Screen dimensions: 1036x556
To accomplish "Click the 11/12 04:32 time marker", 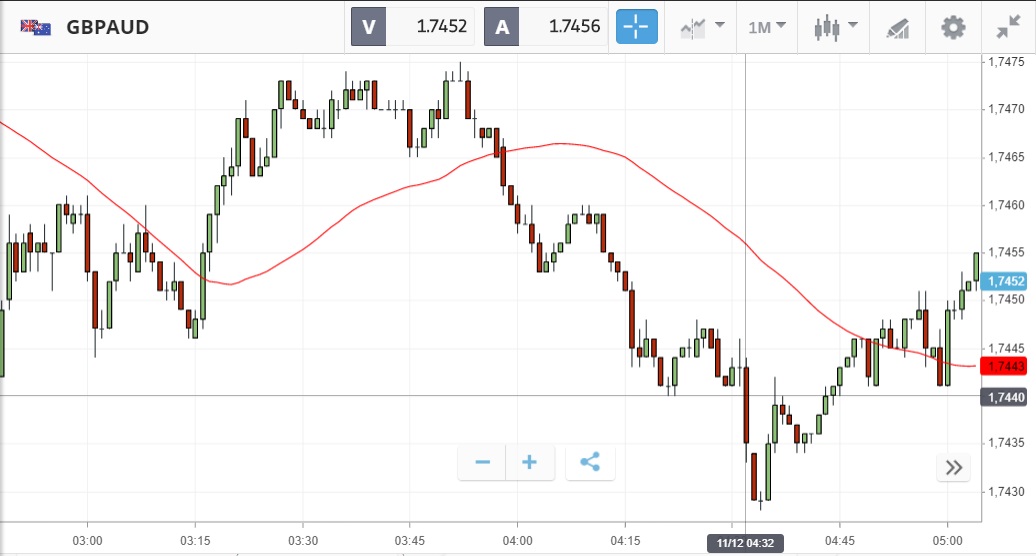I will 745,544.
